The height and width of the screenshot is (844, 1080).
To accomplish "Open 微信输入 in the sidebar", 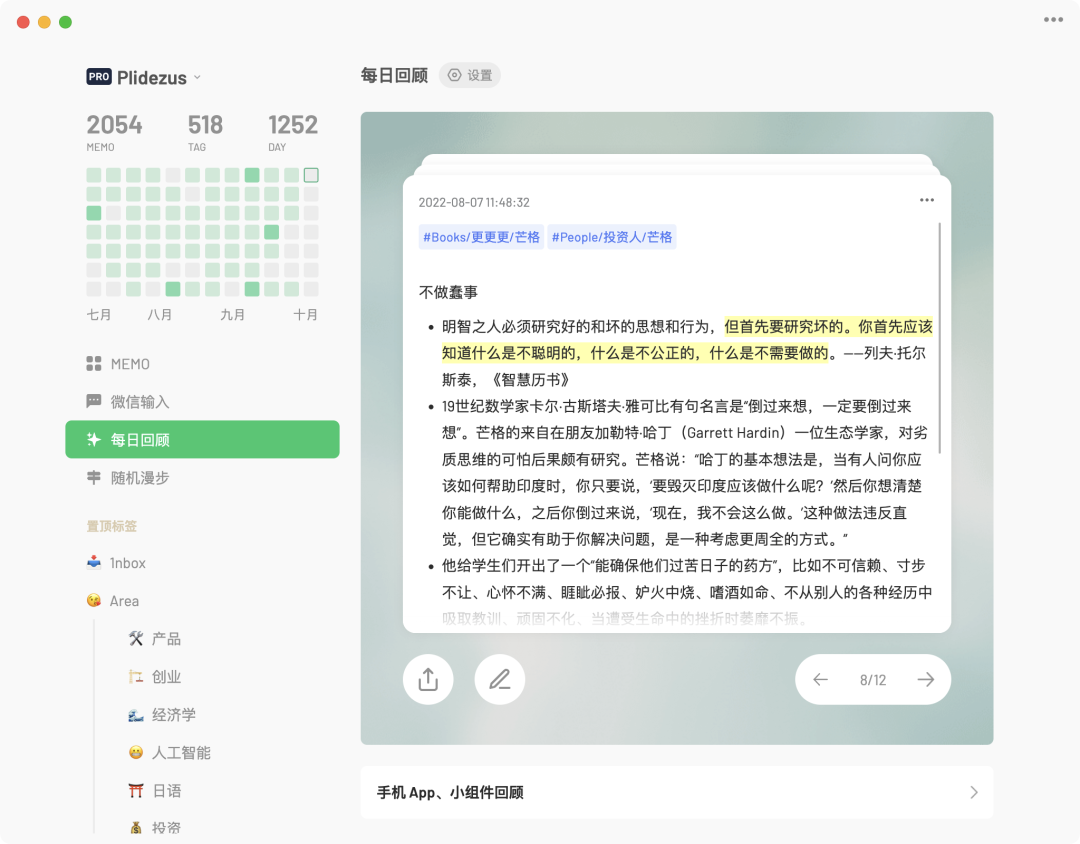I will click(202, 402).
